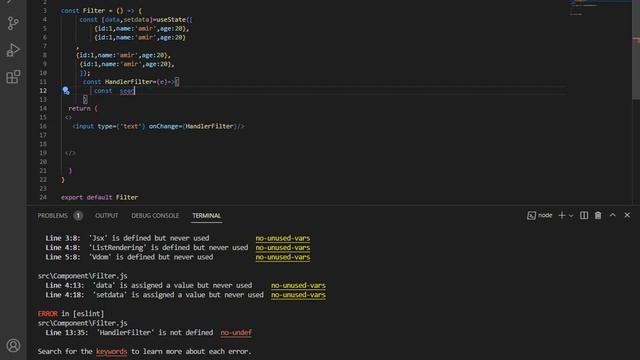
Task: Open no-unused-vars link for 'Vdom' line
Action: point(283,257)
